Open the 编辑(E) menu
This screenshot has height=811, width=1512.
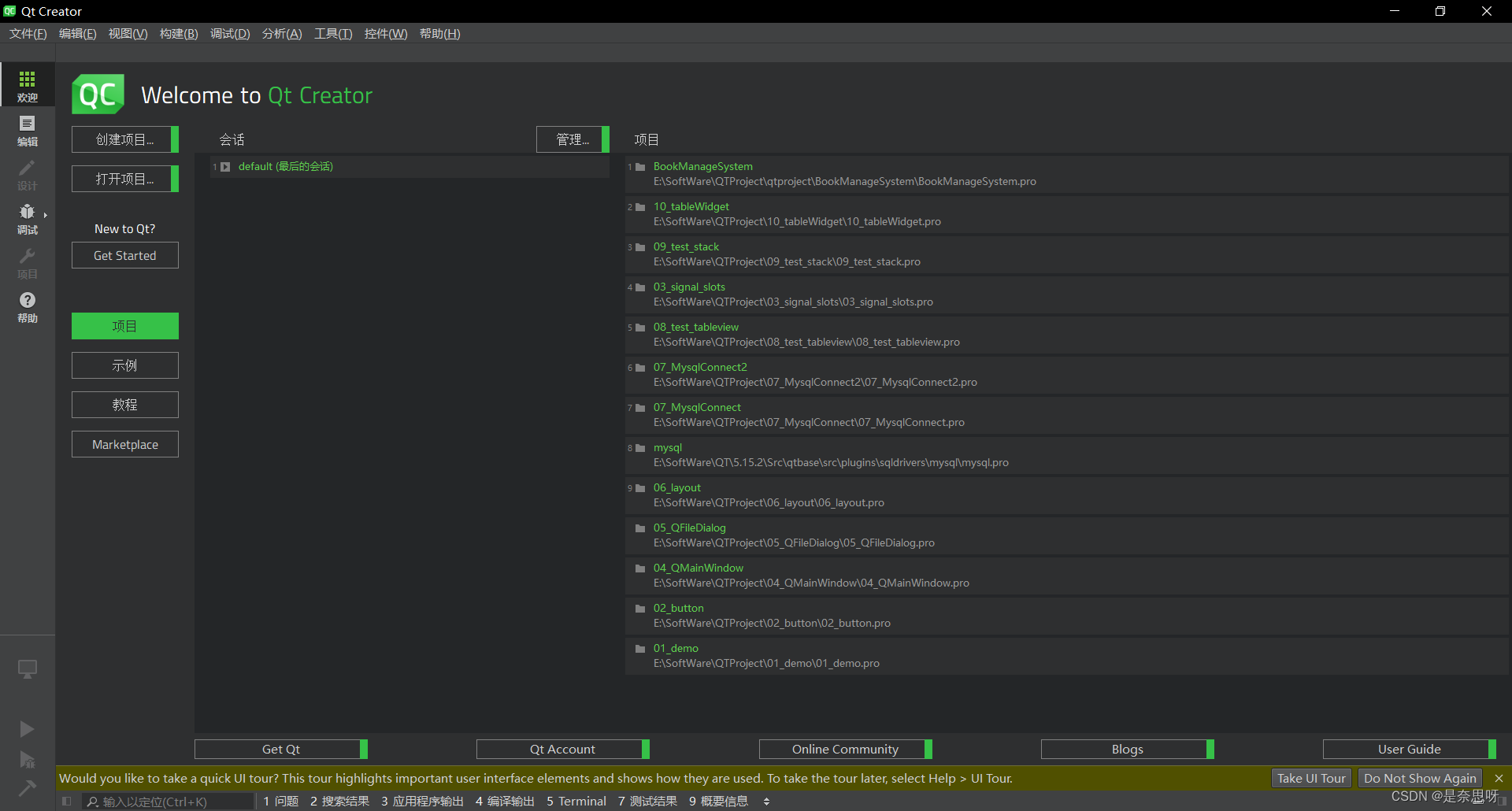(x=77, y=34)
